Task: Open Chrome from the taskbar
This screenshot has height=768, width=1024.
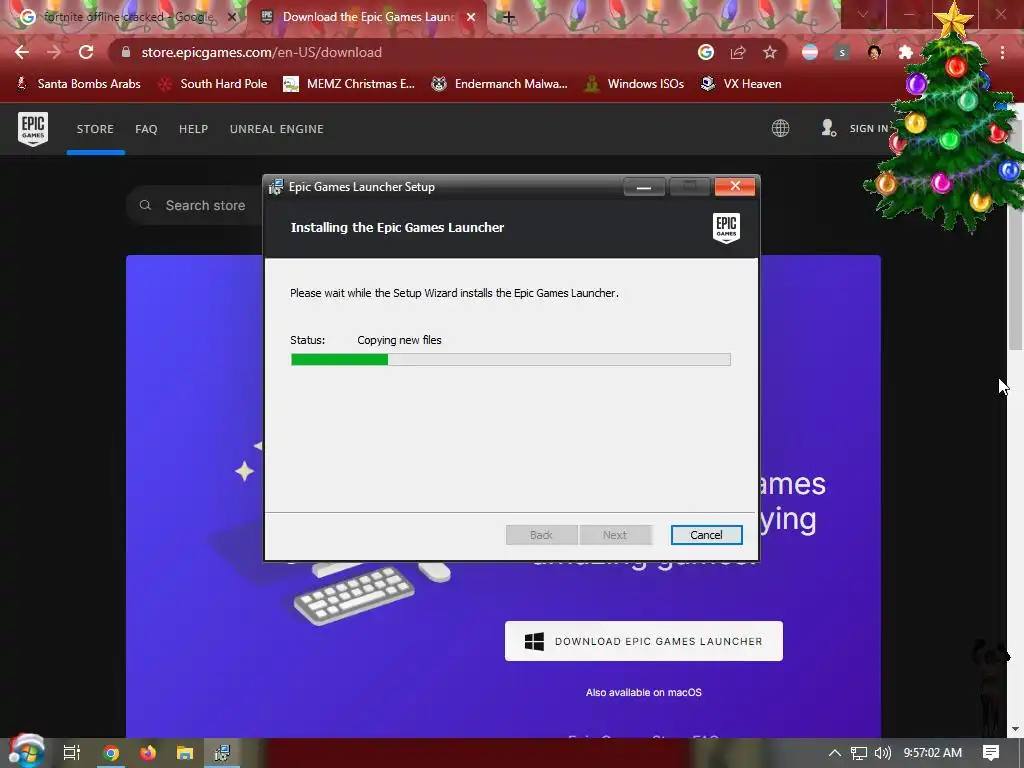Action: coord(111,753)
